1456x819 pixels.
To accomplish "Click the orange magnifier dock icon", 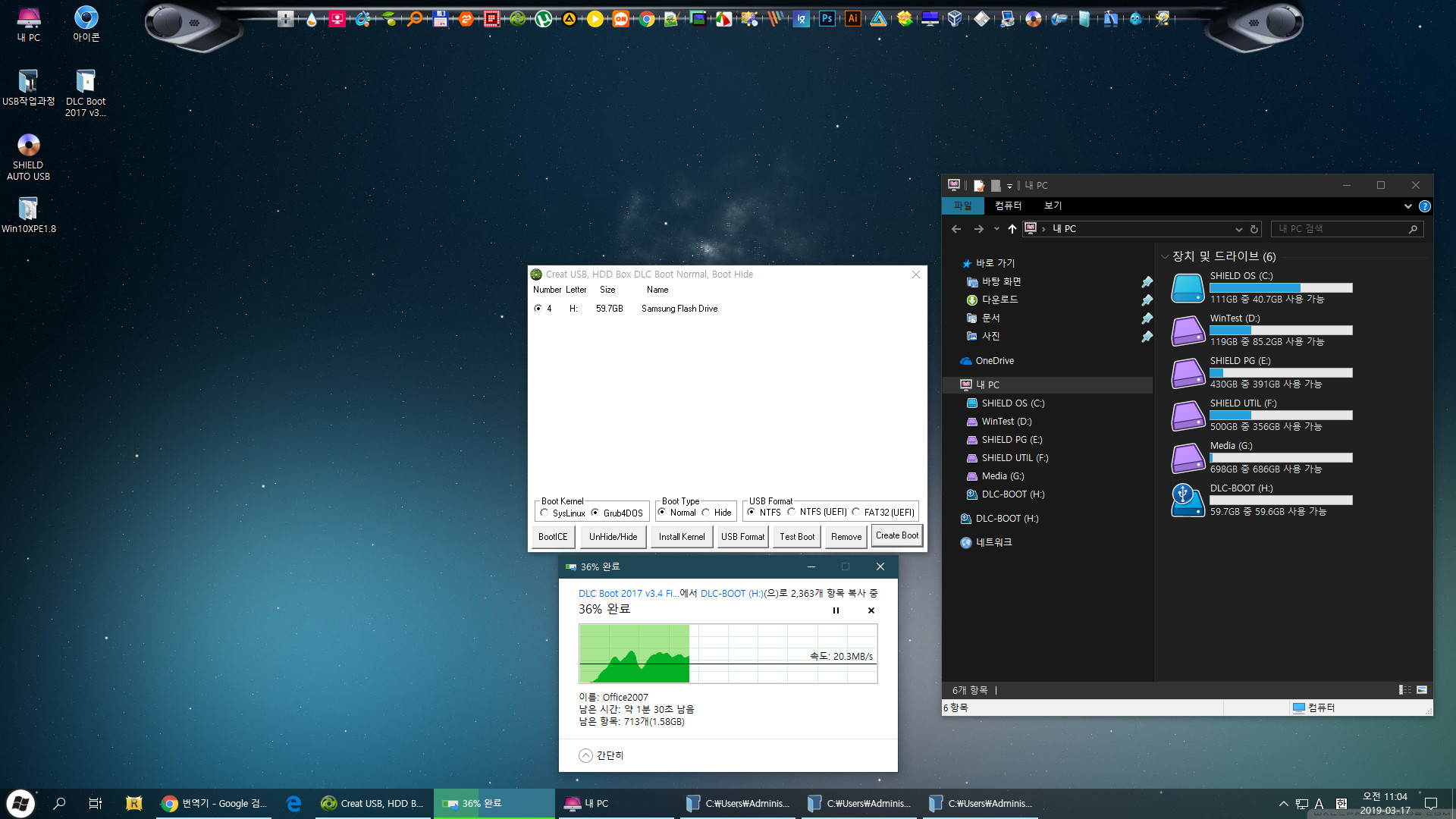I will [415, 19].
